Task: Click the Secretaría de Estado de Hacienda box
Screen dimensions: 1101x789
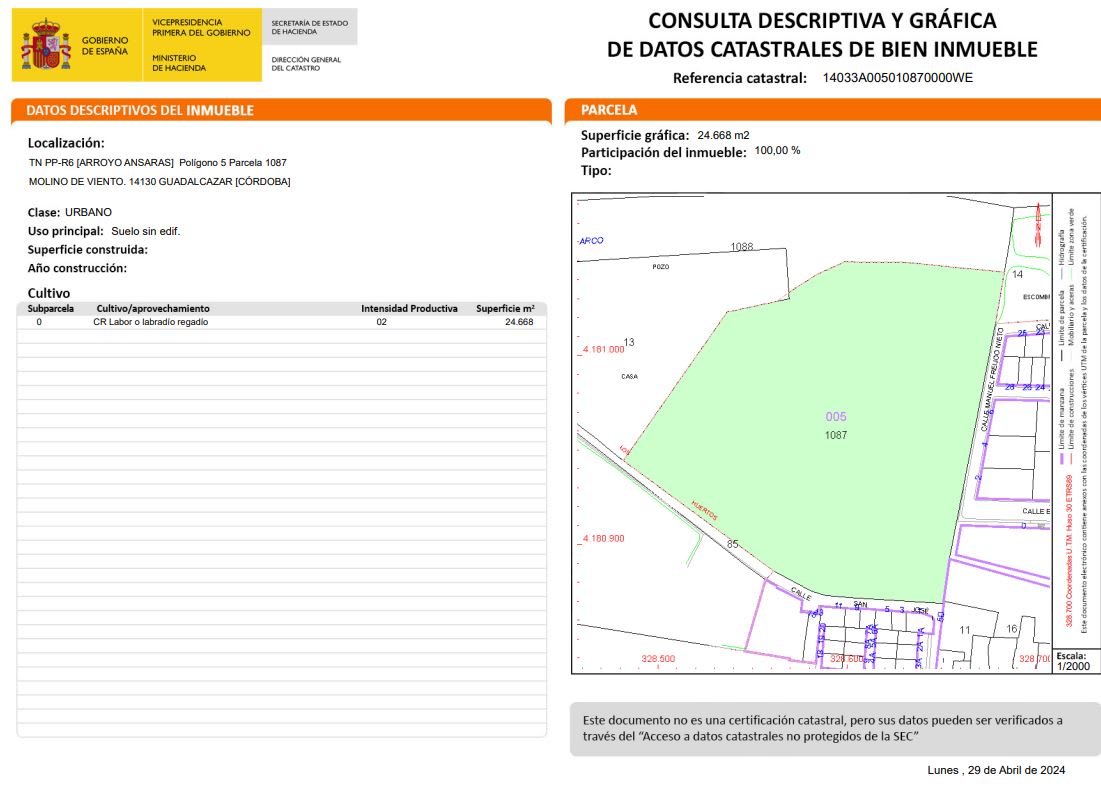Action: (310, 27)
